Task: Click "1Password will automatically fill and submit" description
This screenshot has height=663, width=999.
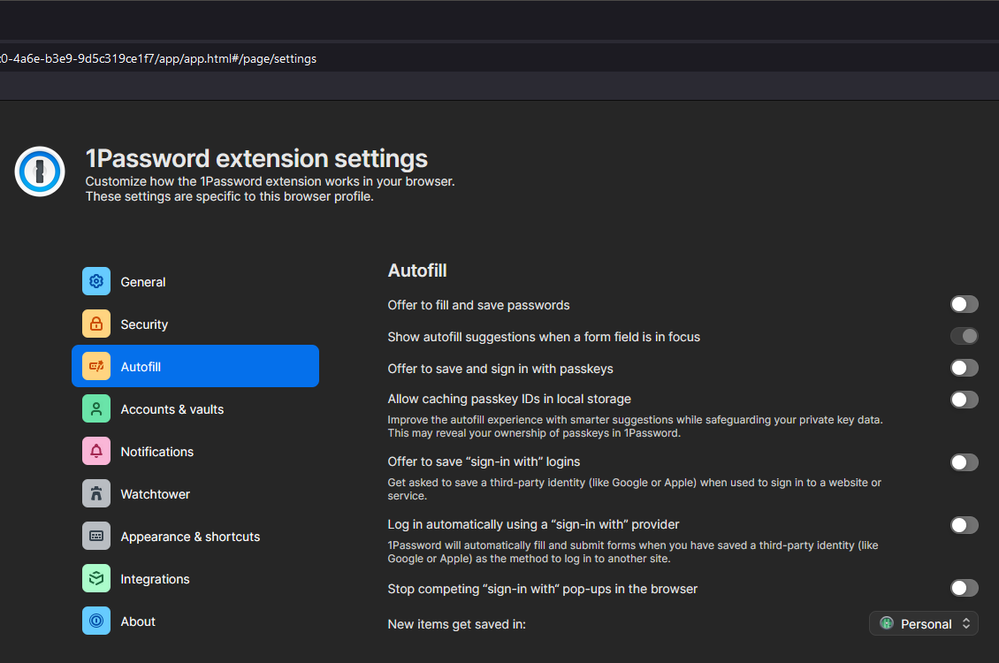Action: point(633,552)
